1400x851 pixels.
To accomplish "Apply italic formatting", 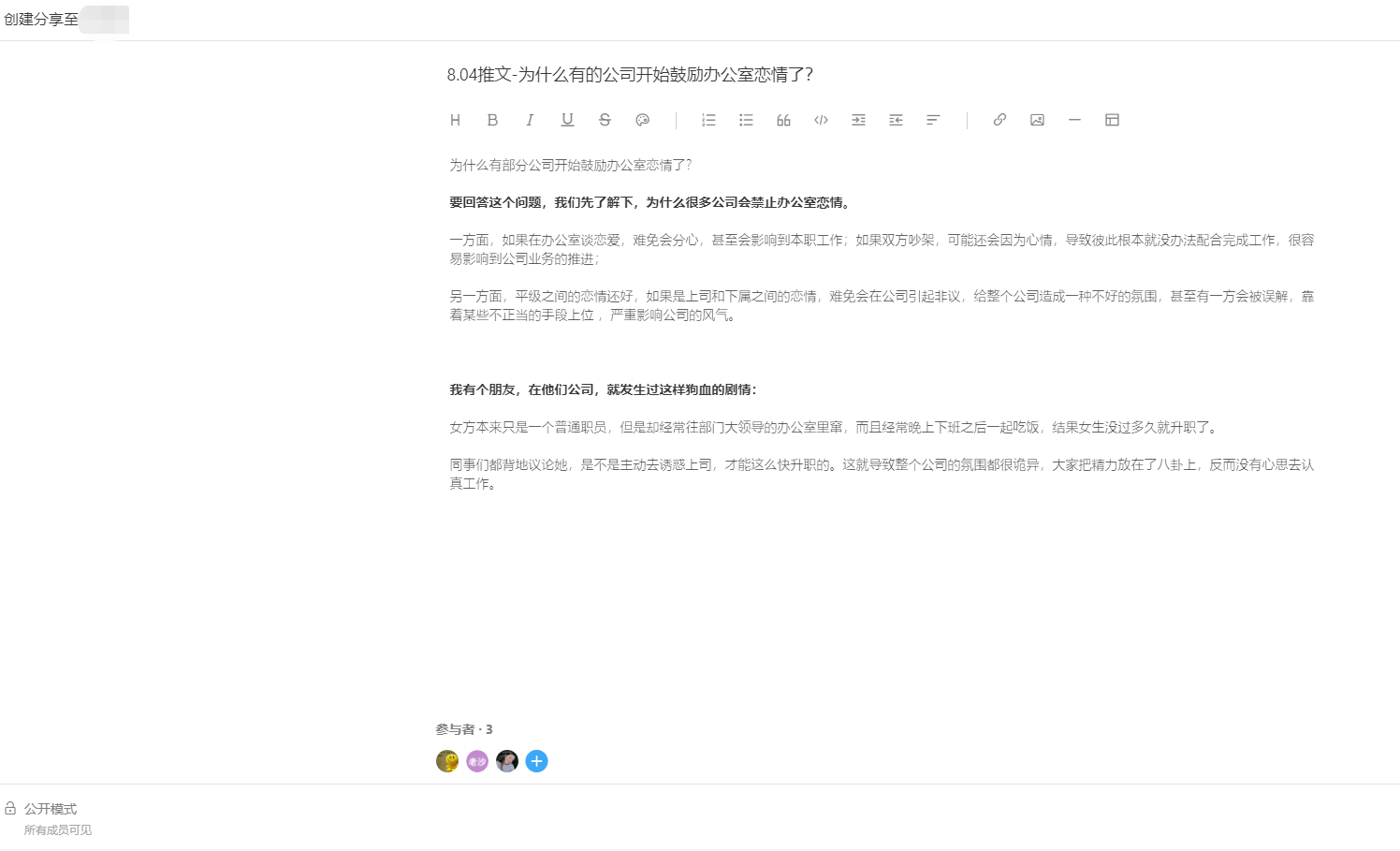I will (x=530, y=120).
